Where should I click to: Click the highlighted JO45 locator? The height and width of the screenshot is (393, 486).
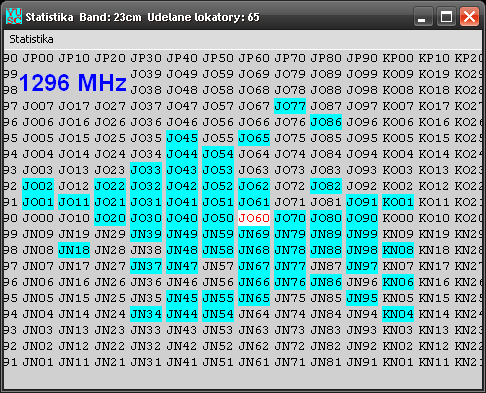coord(182,138)
